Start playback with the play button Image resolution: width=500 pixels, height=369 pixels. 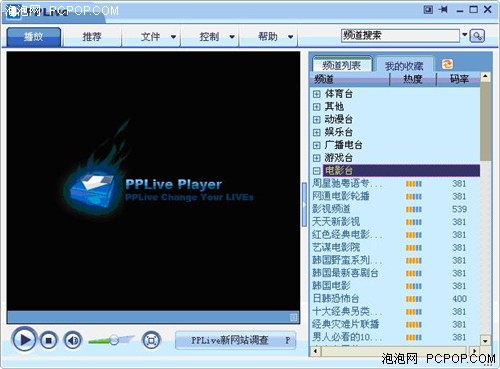coord(24,340)
